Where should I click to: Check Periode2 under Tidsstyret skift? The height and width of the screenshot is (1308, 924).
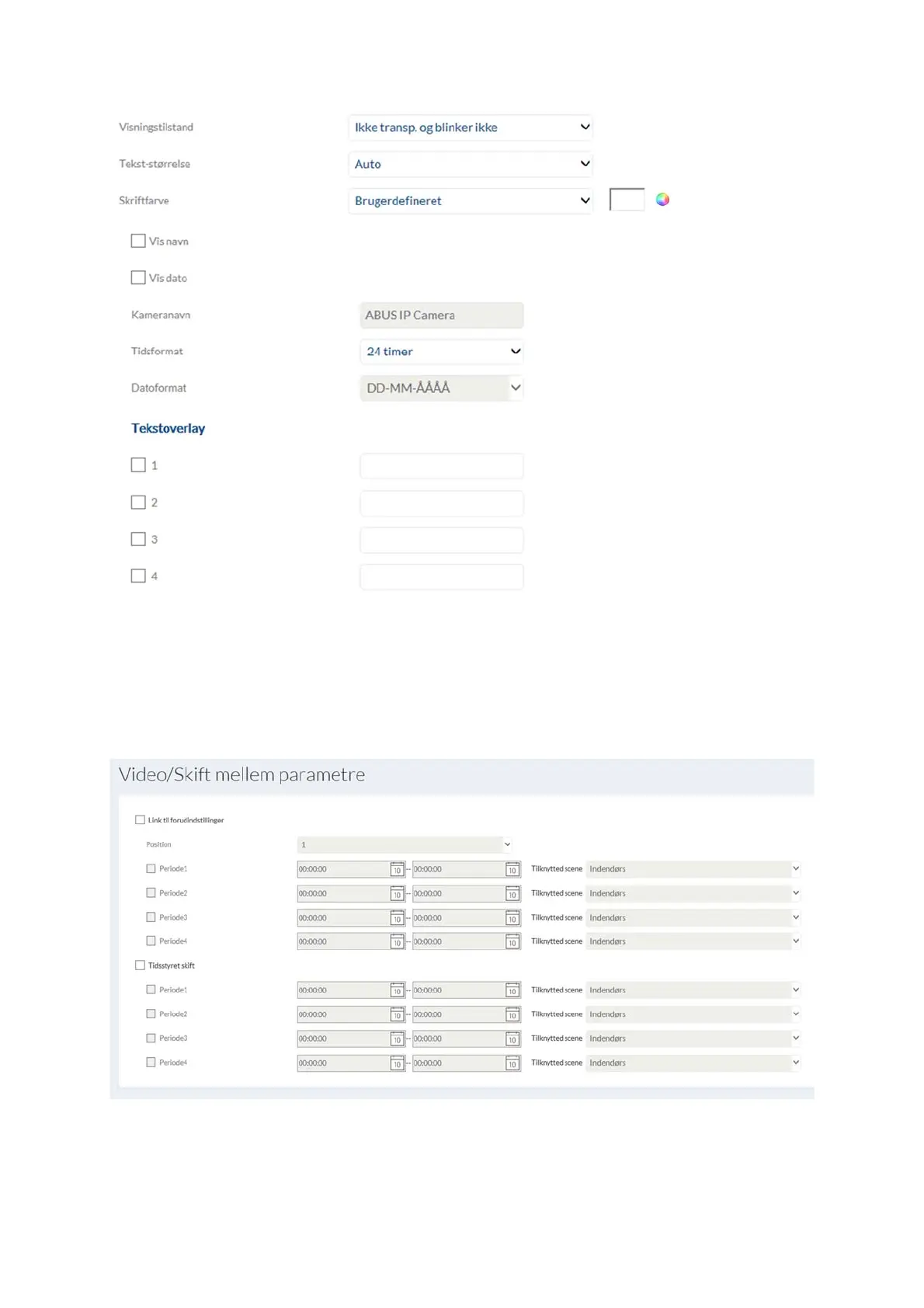pyautogui.click(x=151, y=1014)
